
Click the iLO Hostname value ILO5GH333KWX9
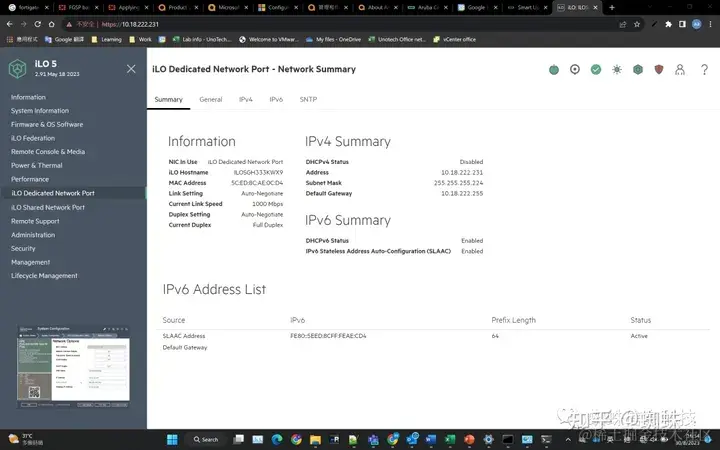tap(258, 173)
